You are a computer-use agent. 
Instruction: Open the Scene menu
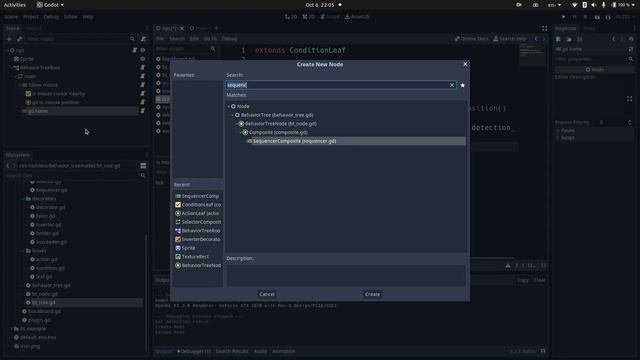[11, 17]
